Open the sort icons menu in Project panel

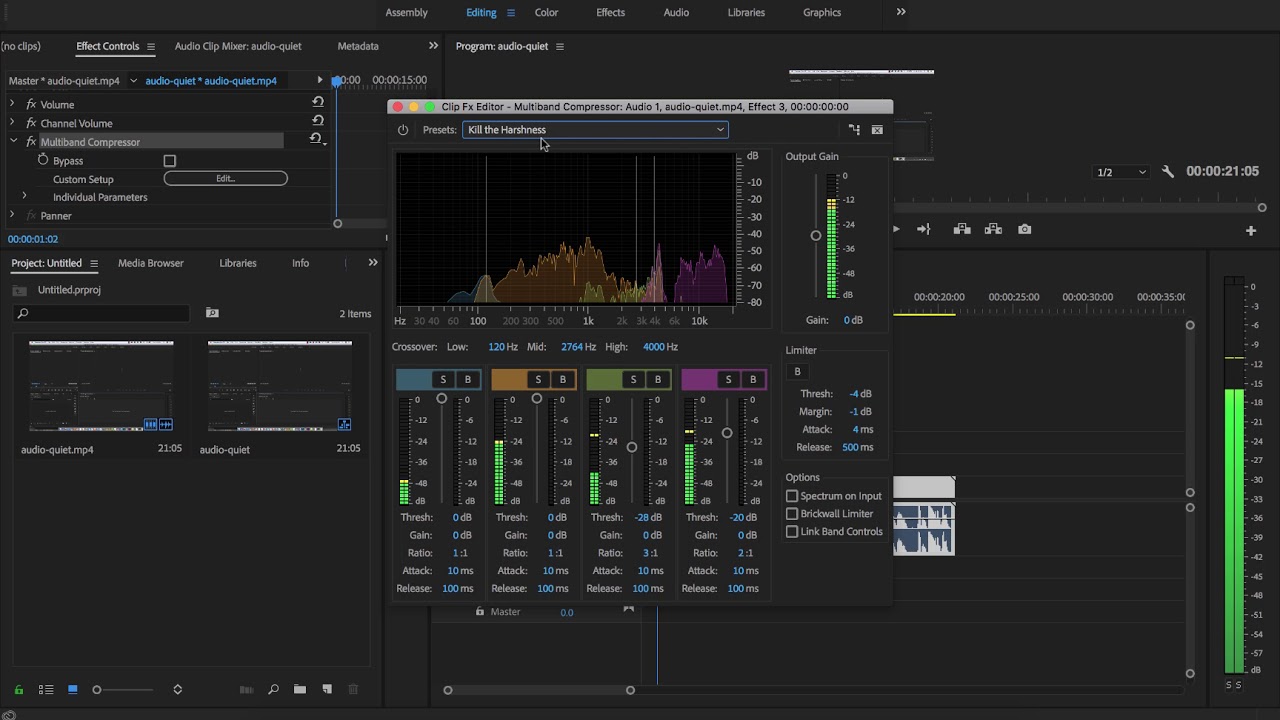[177, 689]
